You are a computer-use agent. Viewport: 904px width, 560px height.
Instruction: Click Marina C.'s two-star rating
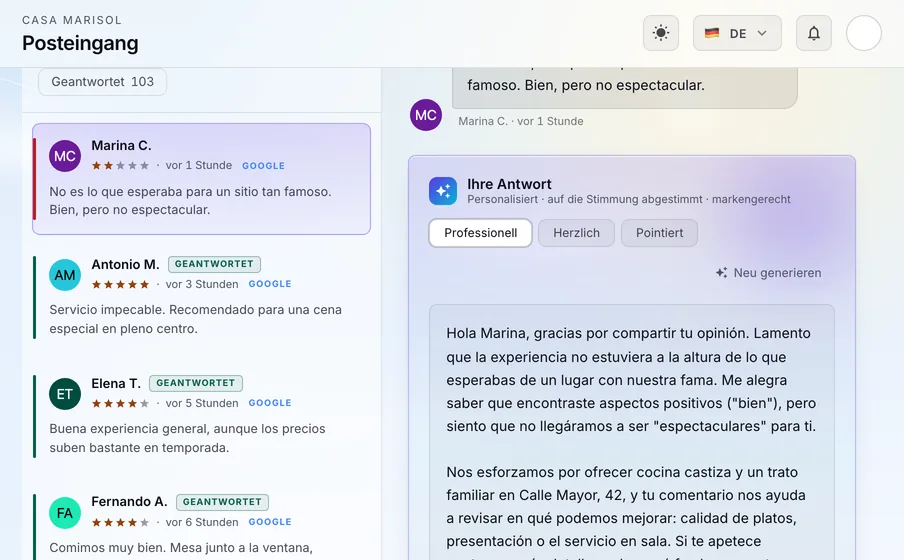coord(120,166)
